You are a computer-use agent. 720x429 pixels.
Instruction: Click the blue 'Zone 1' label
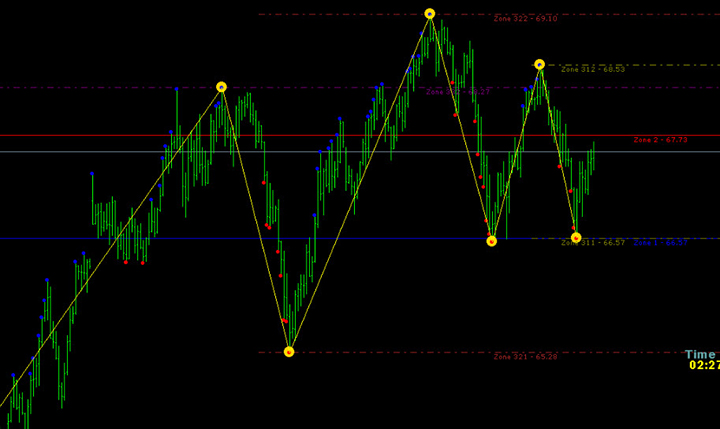(660, 243)
